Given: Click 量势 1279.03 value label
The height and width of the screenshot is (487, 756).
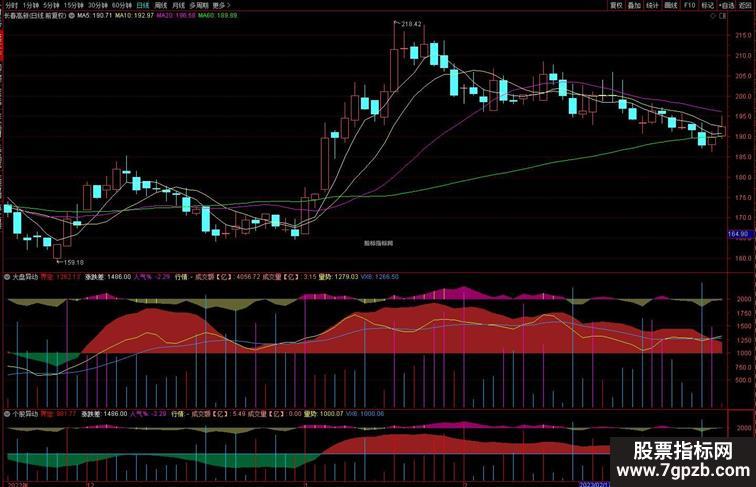Looking at the screenshot, I should coord(338,277).
